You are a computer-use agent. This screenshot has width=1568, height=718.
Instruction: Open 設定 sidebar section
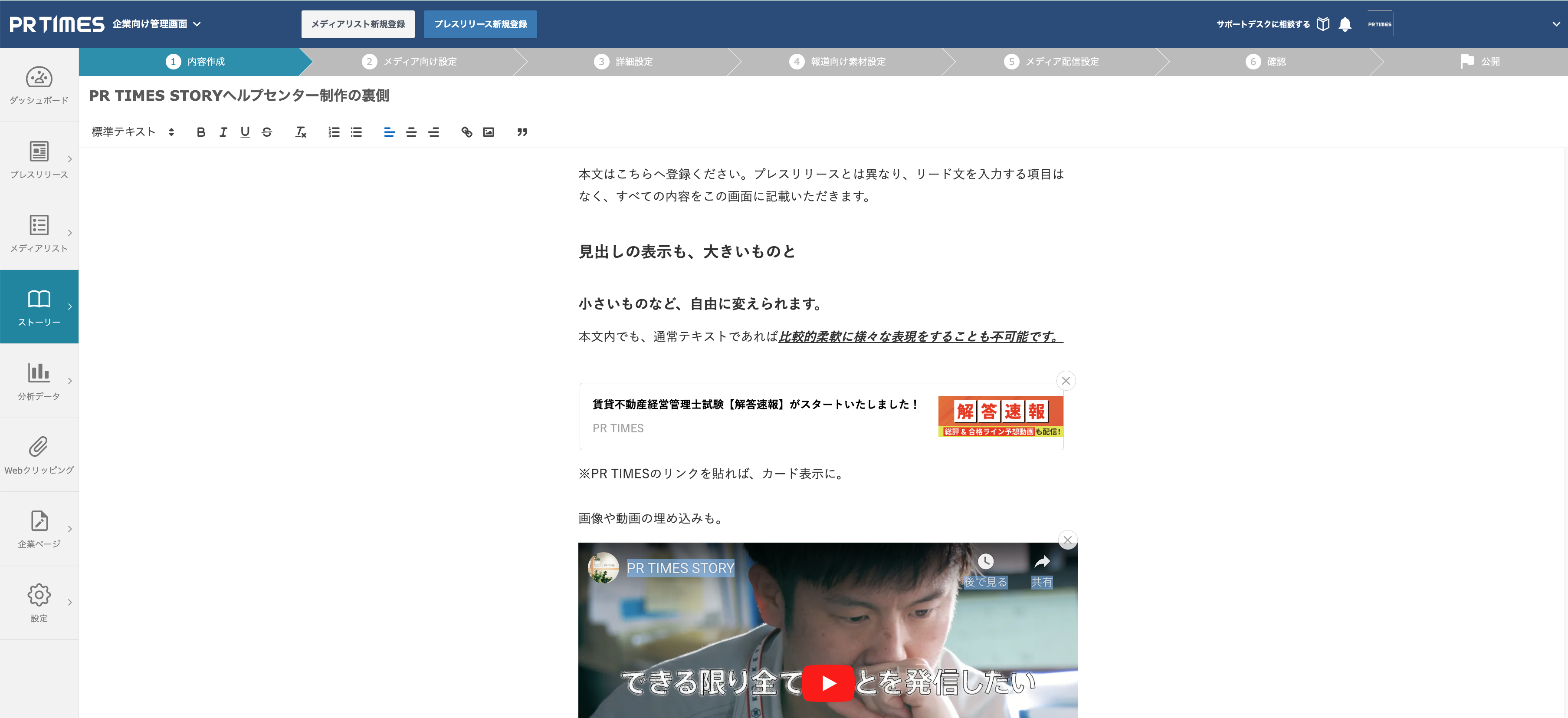[39, 603]
